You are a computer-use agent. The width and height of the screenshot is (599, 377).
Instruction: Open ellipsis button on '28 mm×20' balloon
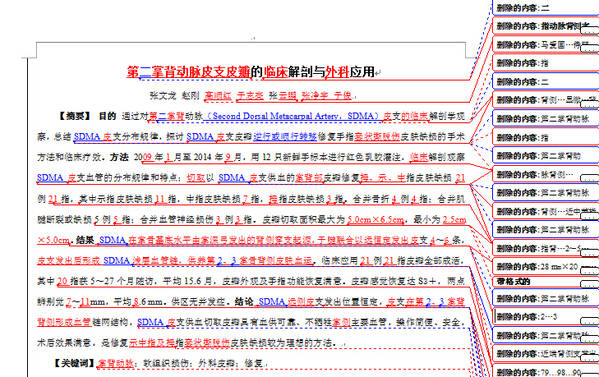pyautogui.click(x=590, y=270)
